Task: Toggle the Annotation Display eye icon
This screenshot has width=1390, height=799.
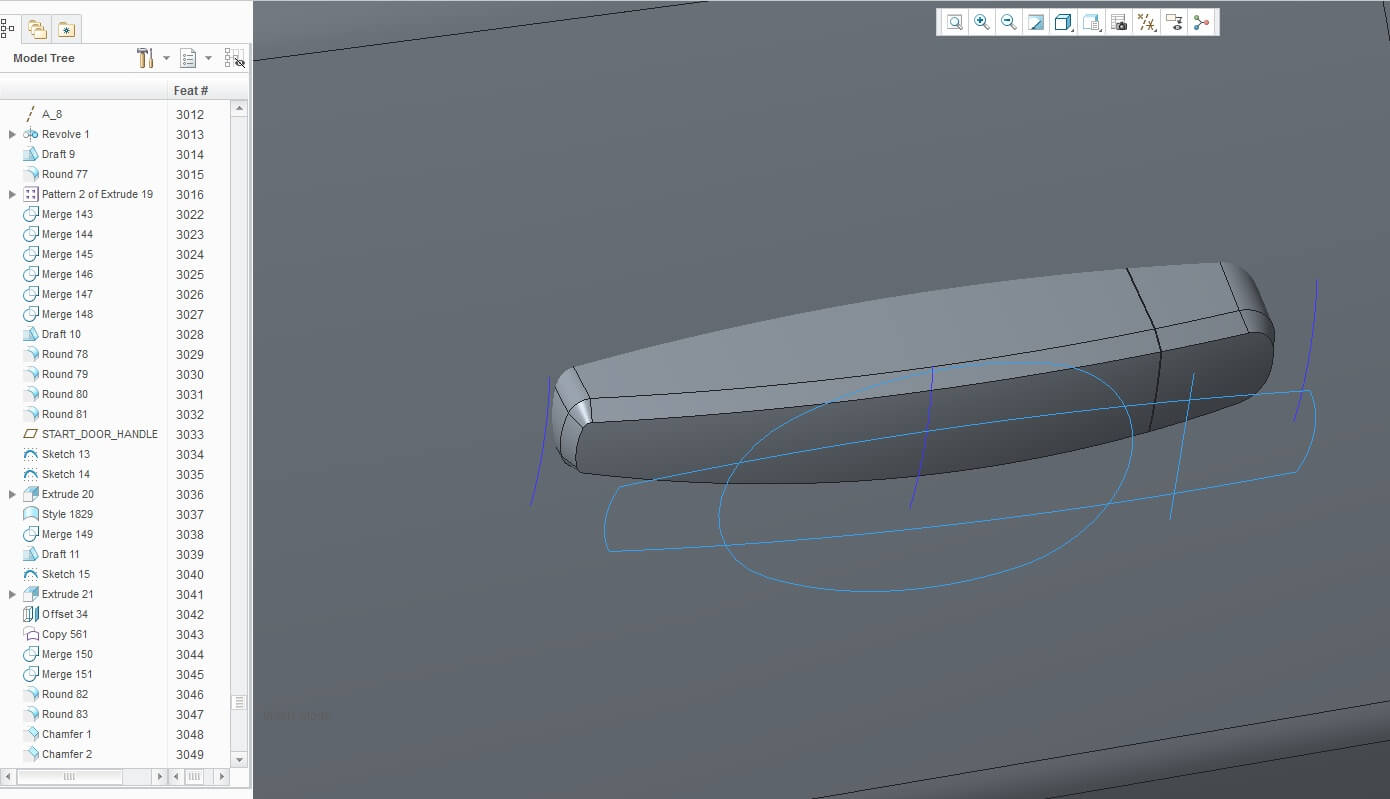Action: pyautogui.click(x=1175, y=22)
